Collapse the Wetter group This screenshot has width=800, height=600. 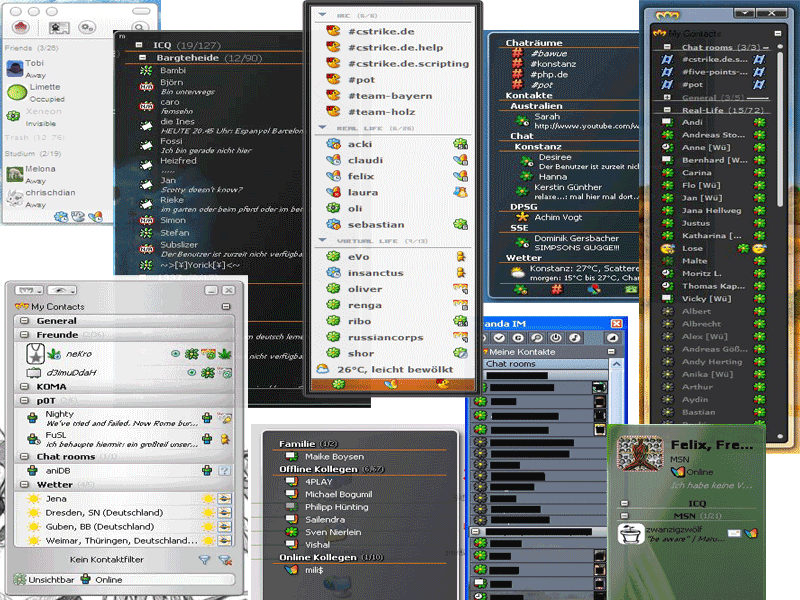(x=24, y=484)
